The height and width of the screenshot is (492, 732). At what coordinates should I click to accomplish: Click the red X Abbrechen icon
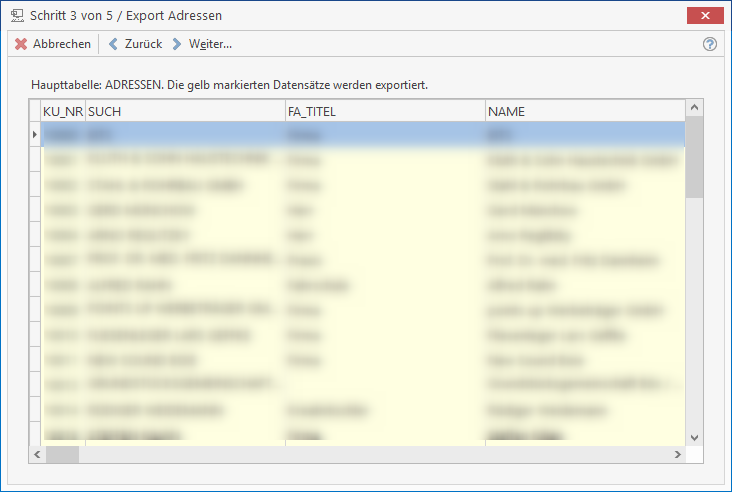(20, 44)
